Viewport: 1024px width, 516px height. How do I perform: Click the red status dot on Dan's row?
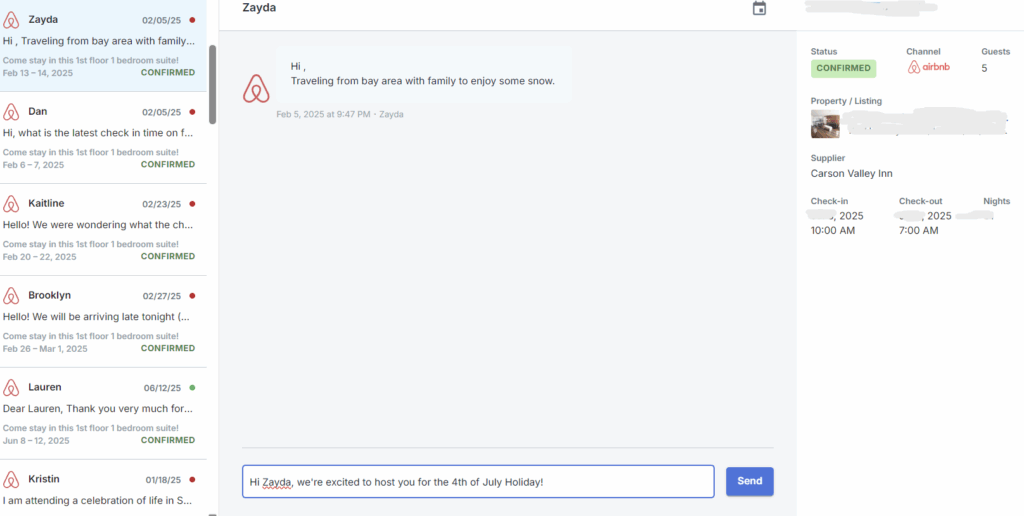(x=192, y=112)
